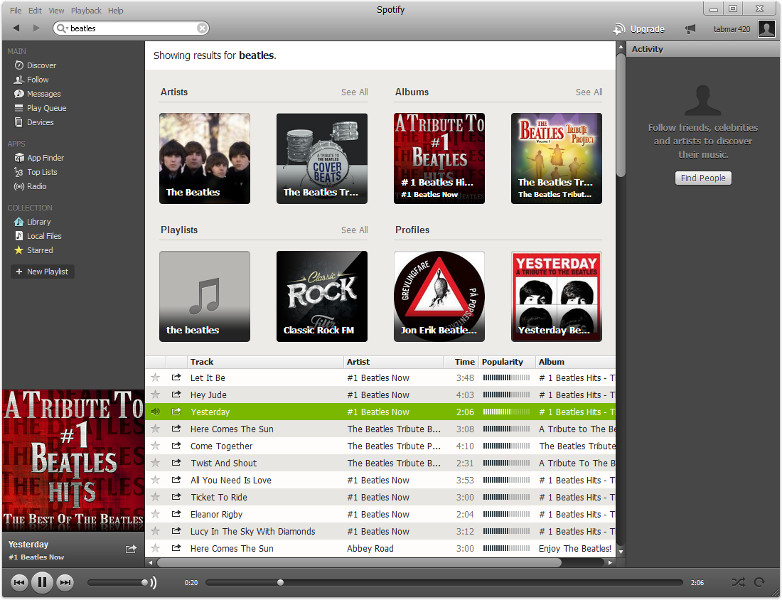
Task: Share the Hey Jude track
Action: click(x=176, y=395)
